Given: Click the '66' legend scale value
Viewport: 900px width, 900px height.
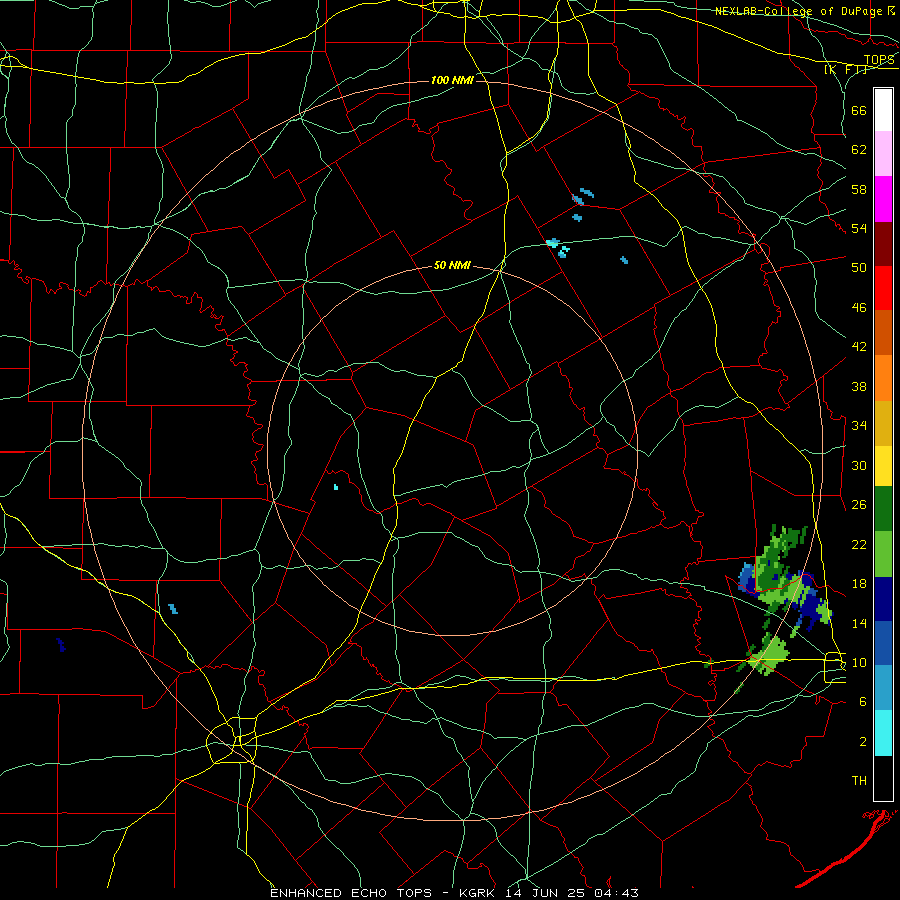Looking at the screenshot, I should point(859,110).
